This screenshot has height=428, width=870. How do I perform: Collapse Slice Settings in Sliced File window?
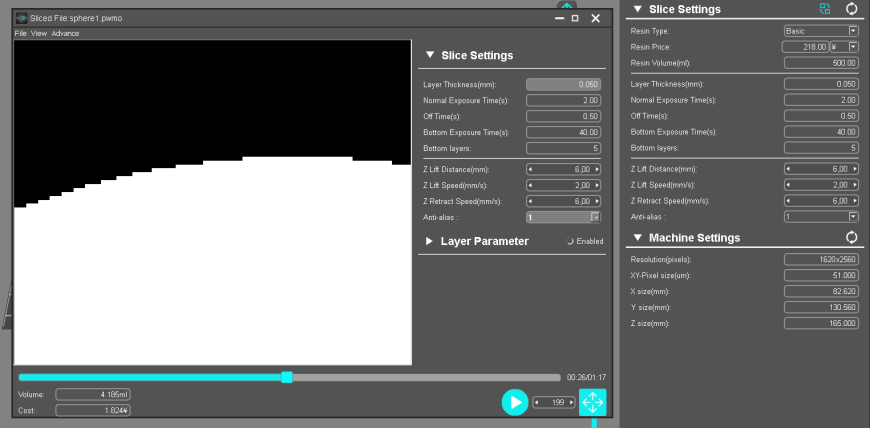[429, 55]
